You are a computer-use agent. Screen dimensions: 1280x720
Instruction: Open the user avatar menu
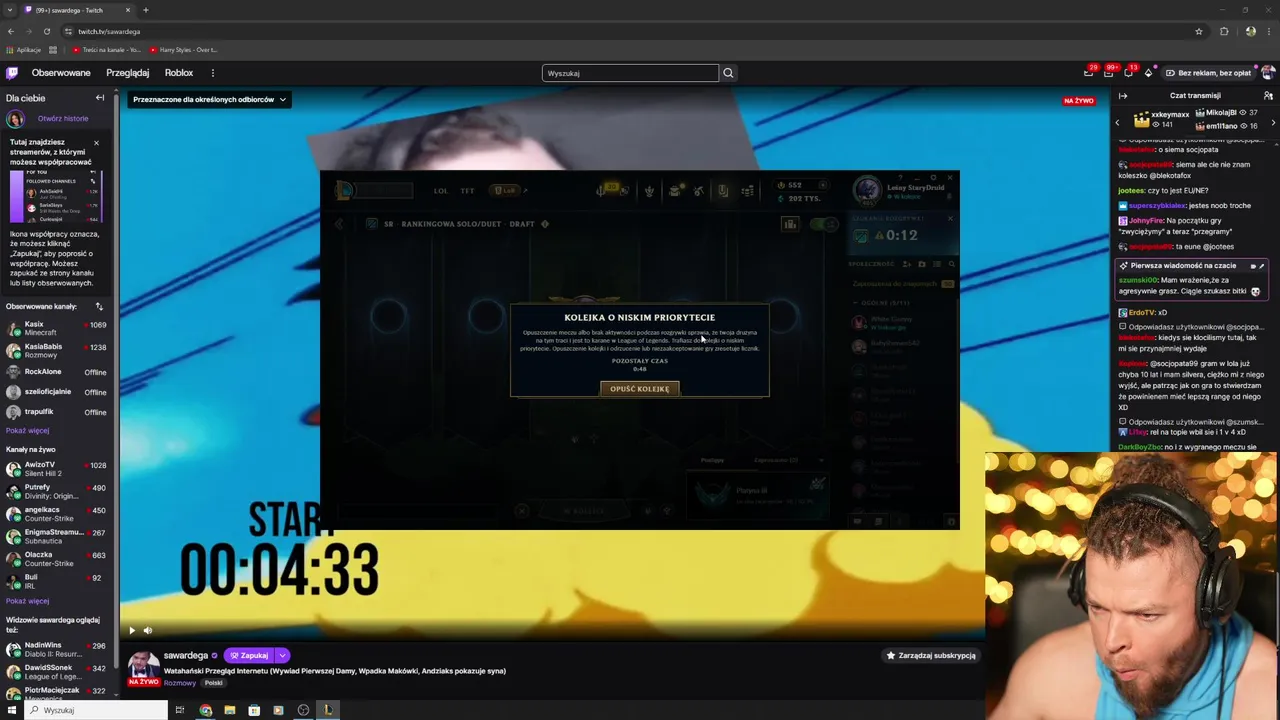point(1267,73)
